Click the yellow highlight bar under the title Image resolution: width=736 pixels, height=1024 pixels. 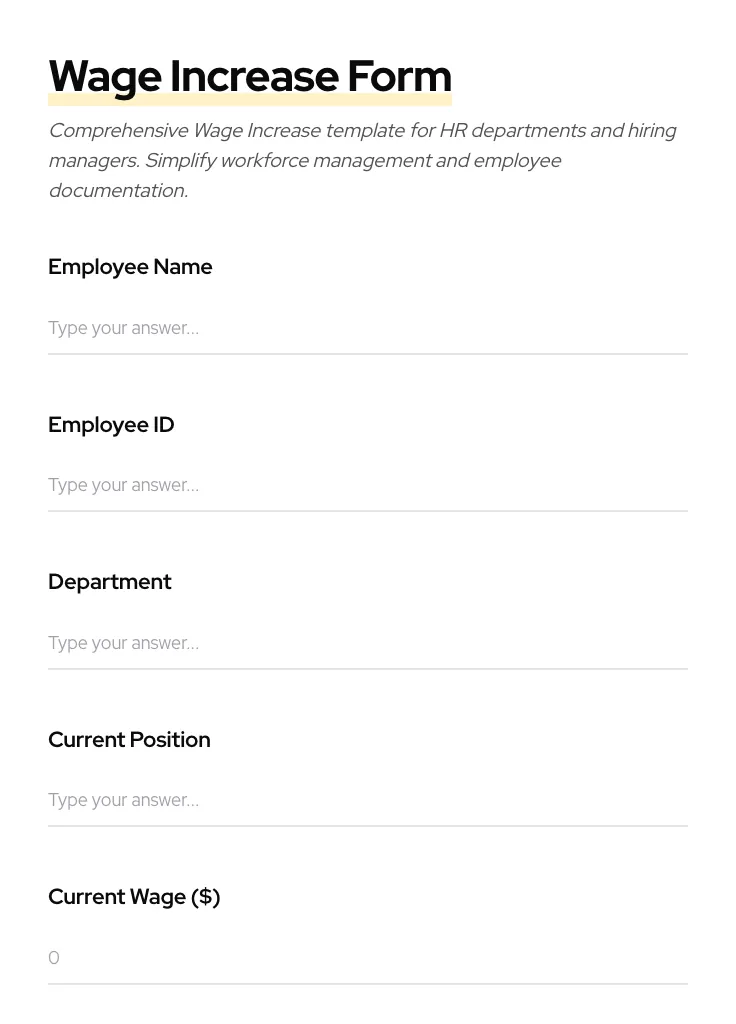pyautogui.click(x=250, y=101)
